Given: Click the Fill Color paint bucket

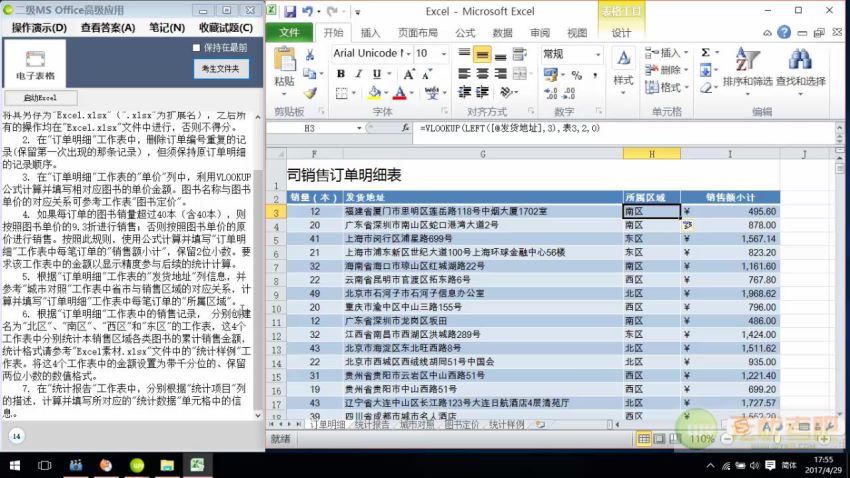Looking at the screenshot, I should [x=374, y=93].
